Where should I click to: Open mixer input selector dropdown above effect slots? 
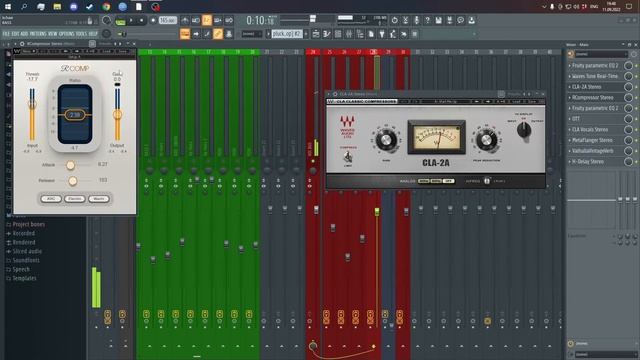[601, 54]
